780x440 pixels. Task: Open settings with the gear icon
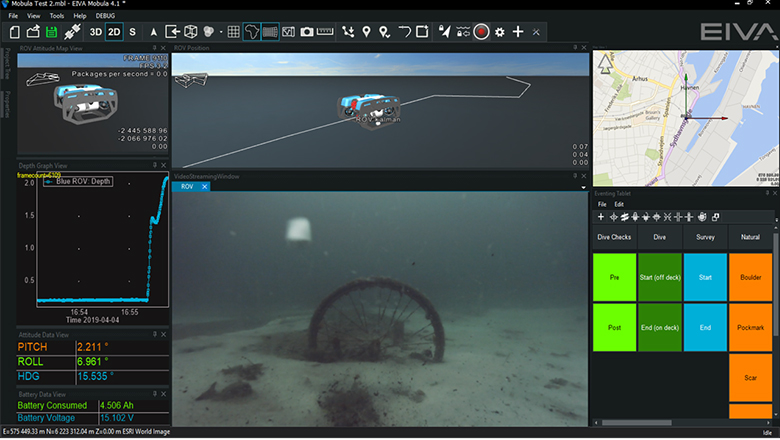[500, 32]
